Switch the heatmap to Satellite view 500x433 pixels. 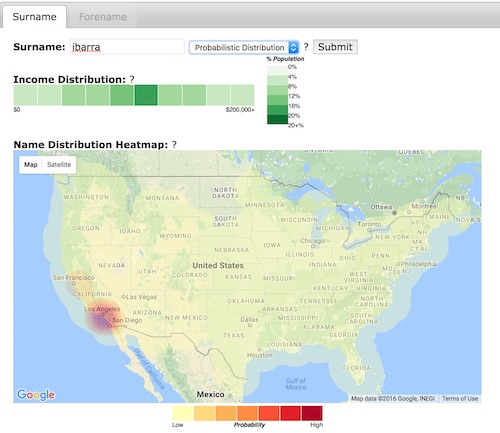(59, 165)
